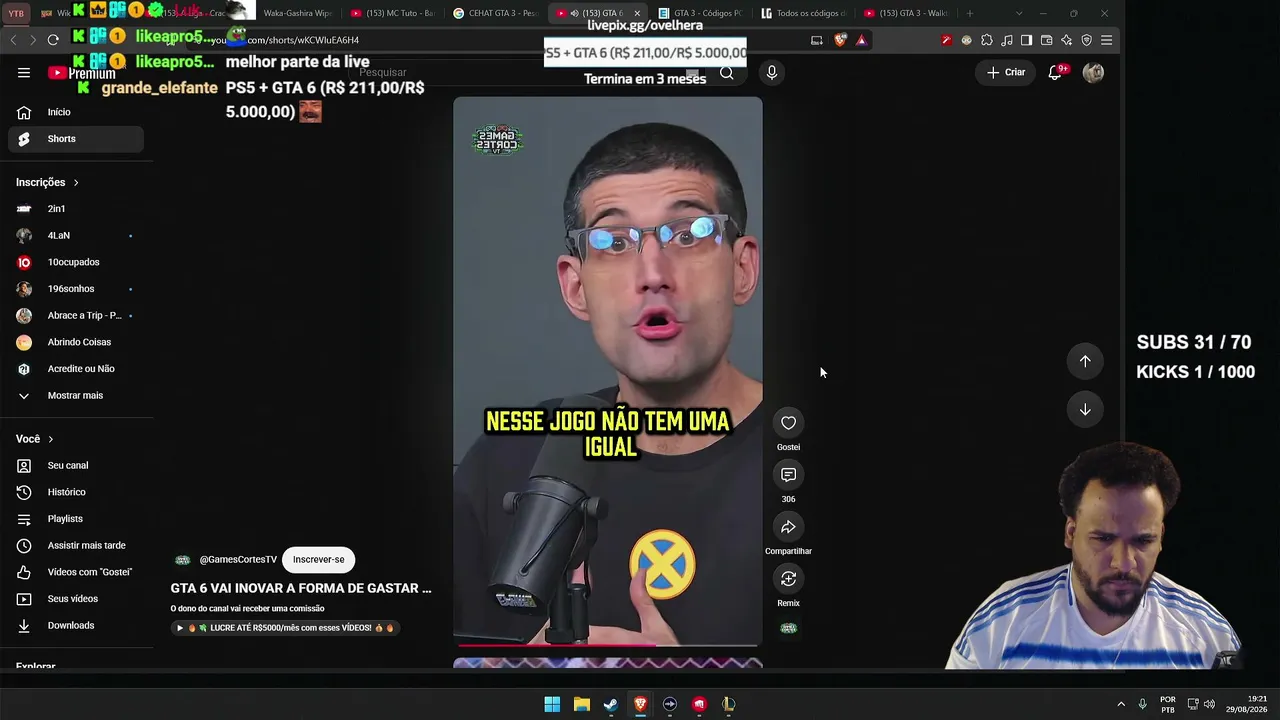This screenshot has width=1280, height=720.
Task: Click the search magnifier icon
Action: 727,73
